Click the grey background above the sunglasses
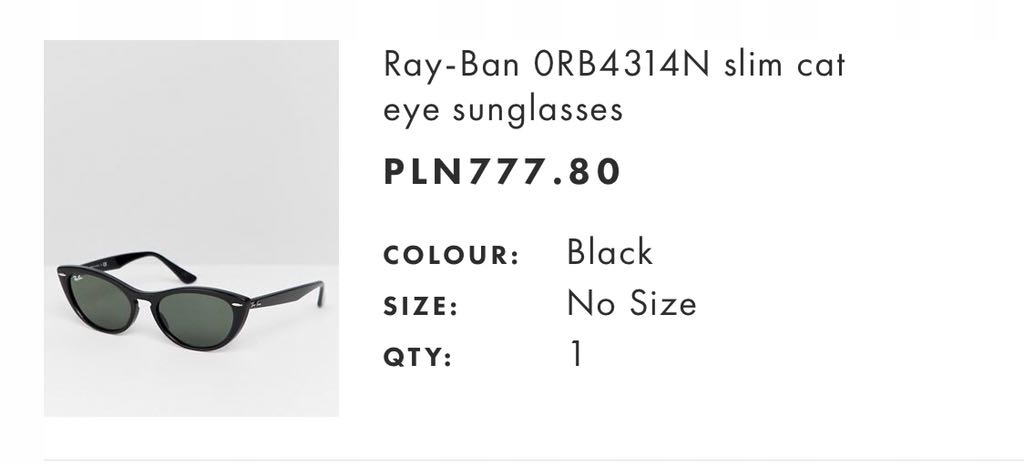1024x466 pixels. pyautogui.click(x=191, y=130)
